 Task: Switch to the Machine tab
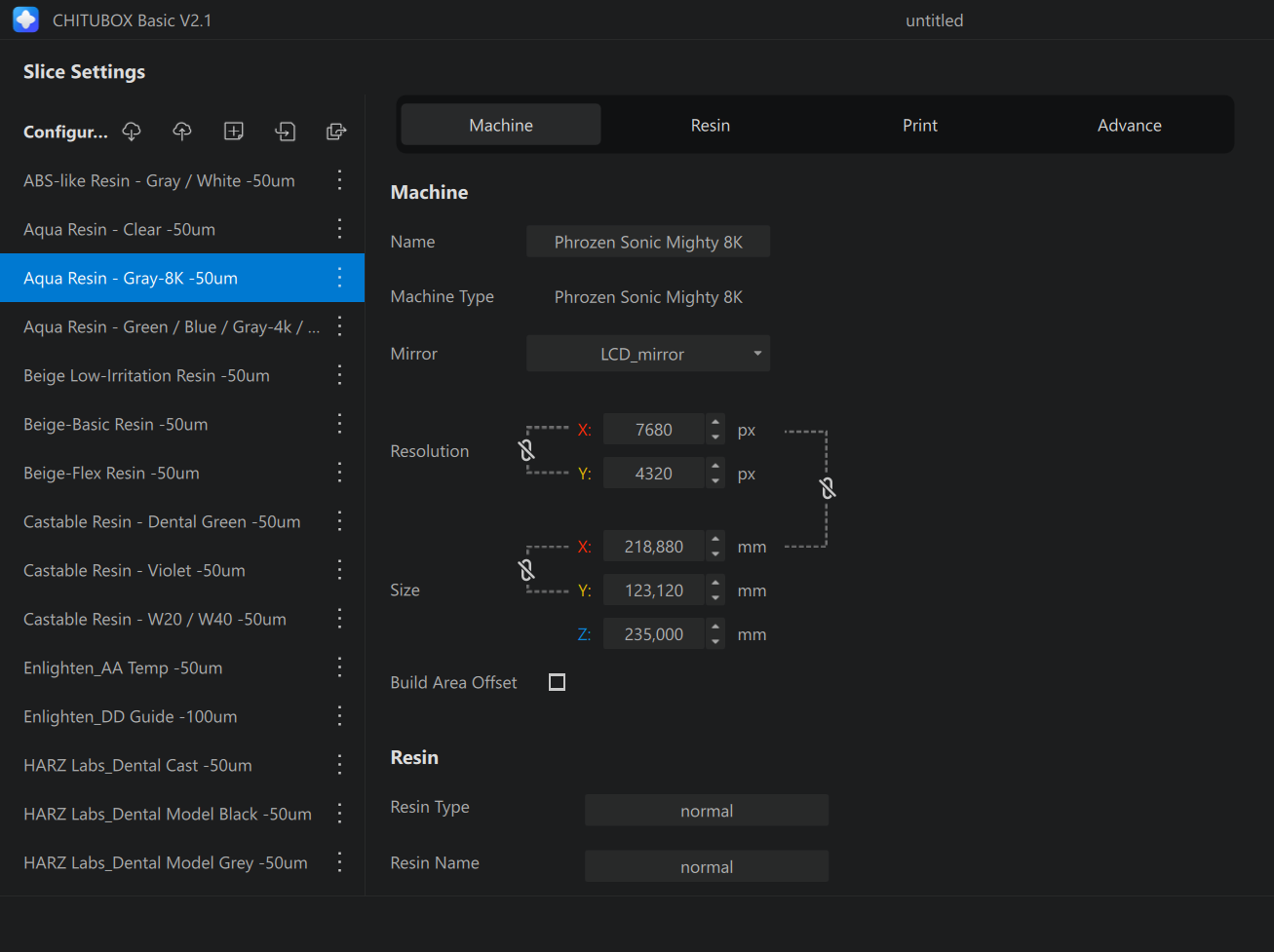click(501, 125)
